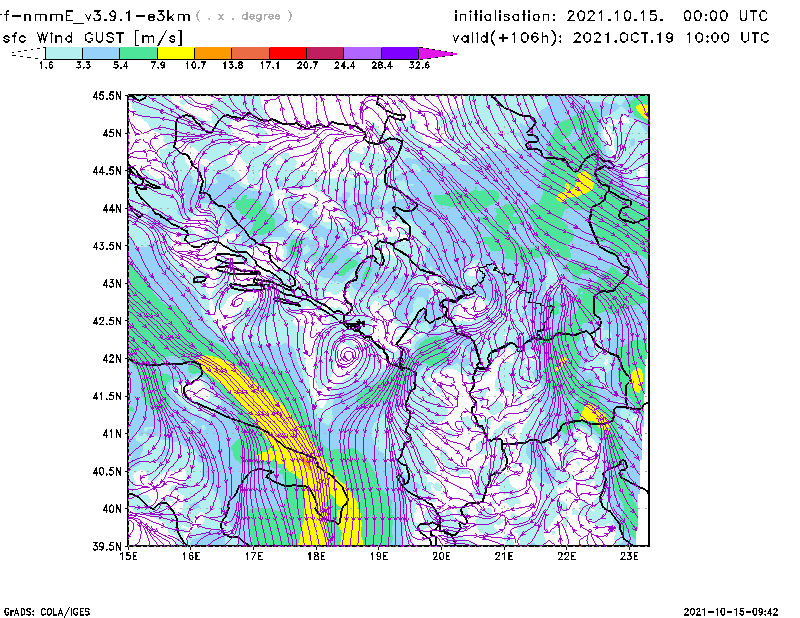Image resolution: width=800 pixels, height=618 pixels.
Task: Click the valid date '2021.OCT.19'
Action: click(x=623, y=38)
